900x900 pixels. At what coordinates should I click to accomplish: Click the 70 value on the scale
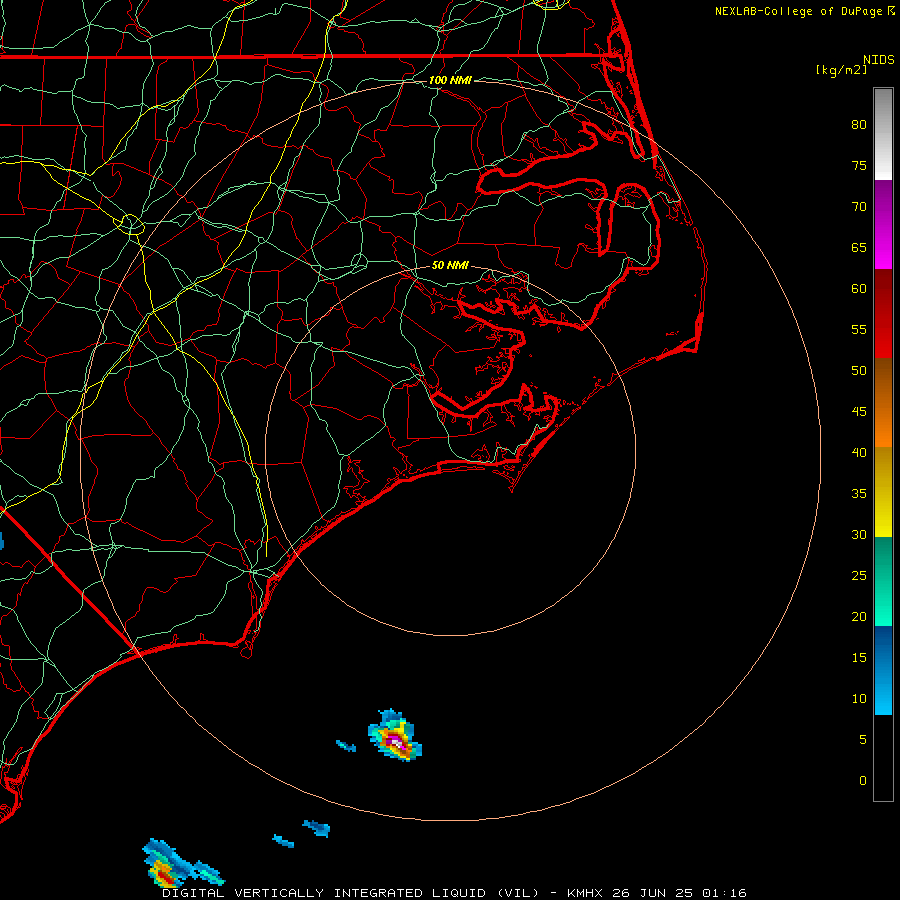pyautogui.click(x=859, y=207)
